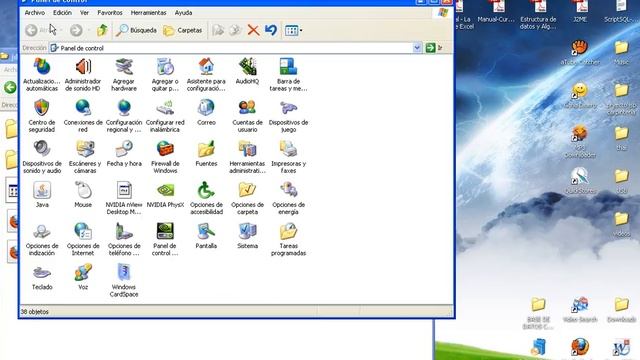This screenshot has width=640, height=360.
Task: Click the blue Undo arrow toolbar button
Action: pos(271,30)
